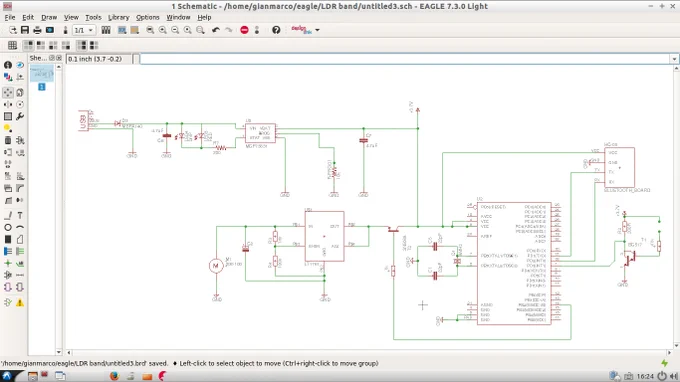Click the motor M symbol in the schematic
Image resolution: width=680 pixels, height=382 pixels.
pyautogui.click(x=216, y=265)
